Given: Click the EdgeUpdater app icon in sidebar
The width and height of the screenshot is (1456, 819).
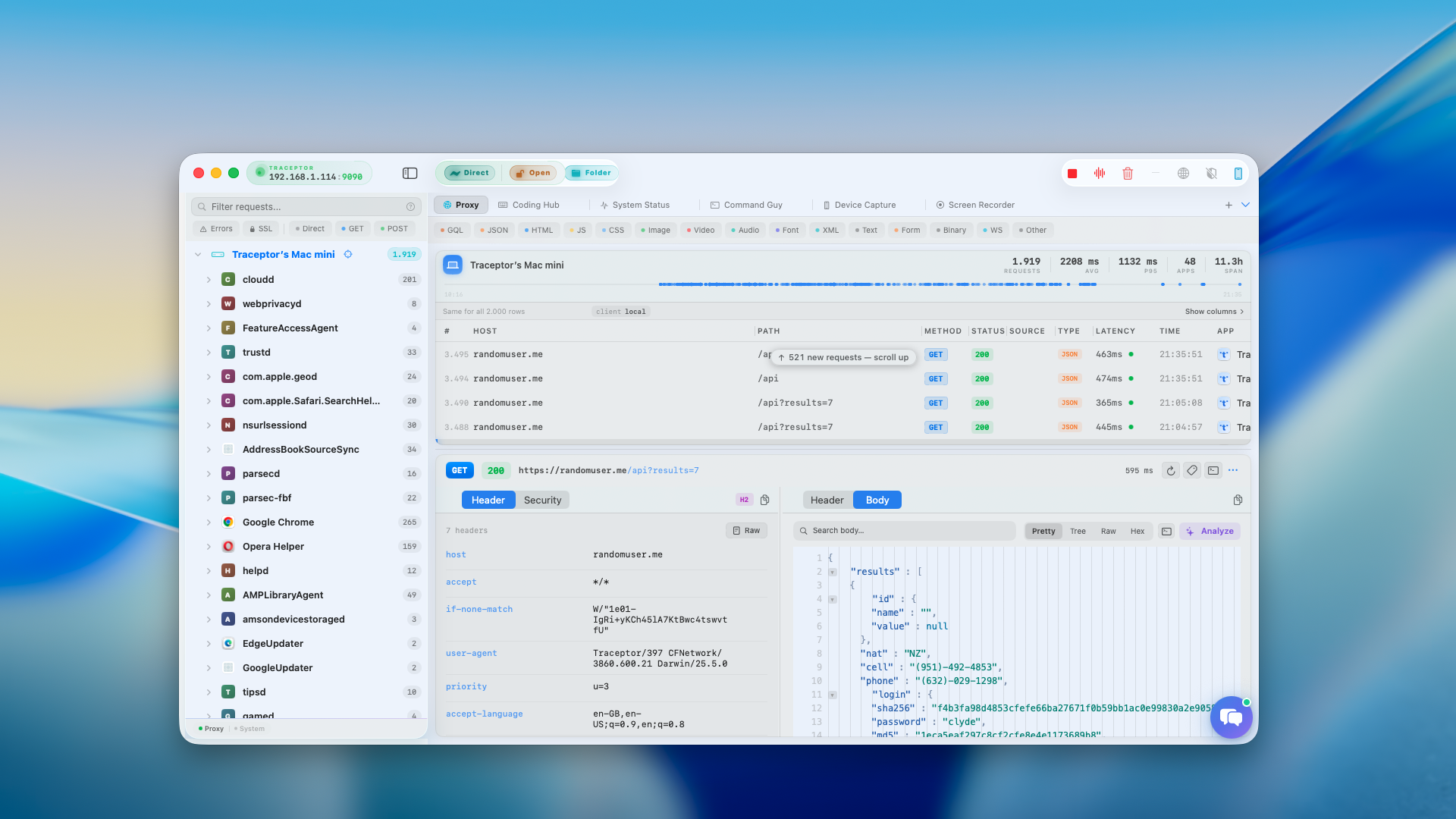Looking at the screenshot, I should pyautogui.click(x=228, y=644).
